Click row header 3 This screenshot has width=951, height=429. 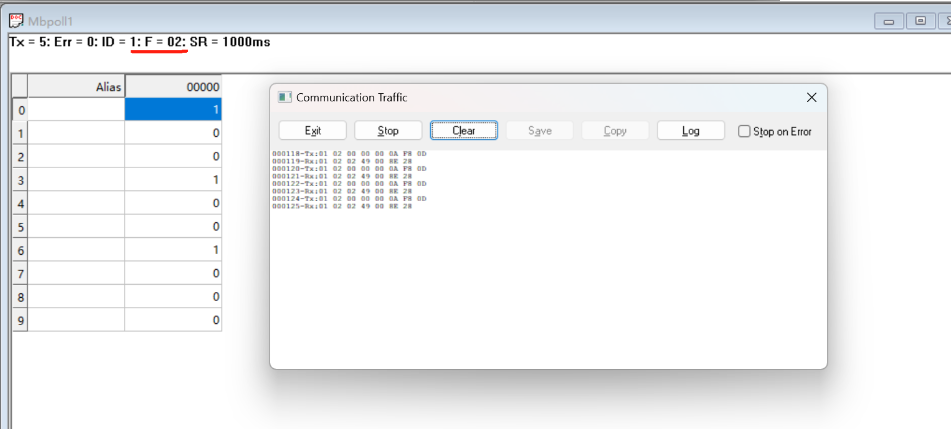(x=21, y=180)
